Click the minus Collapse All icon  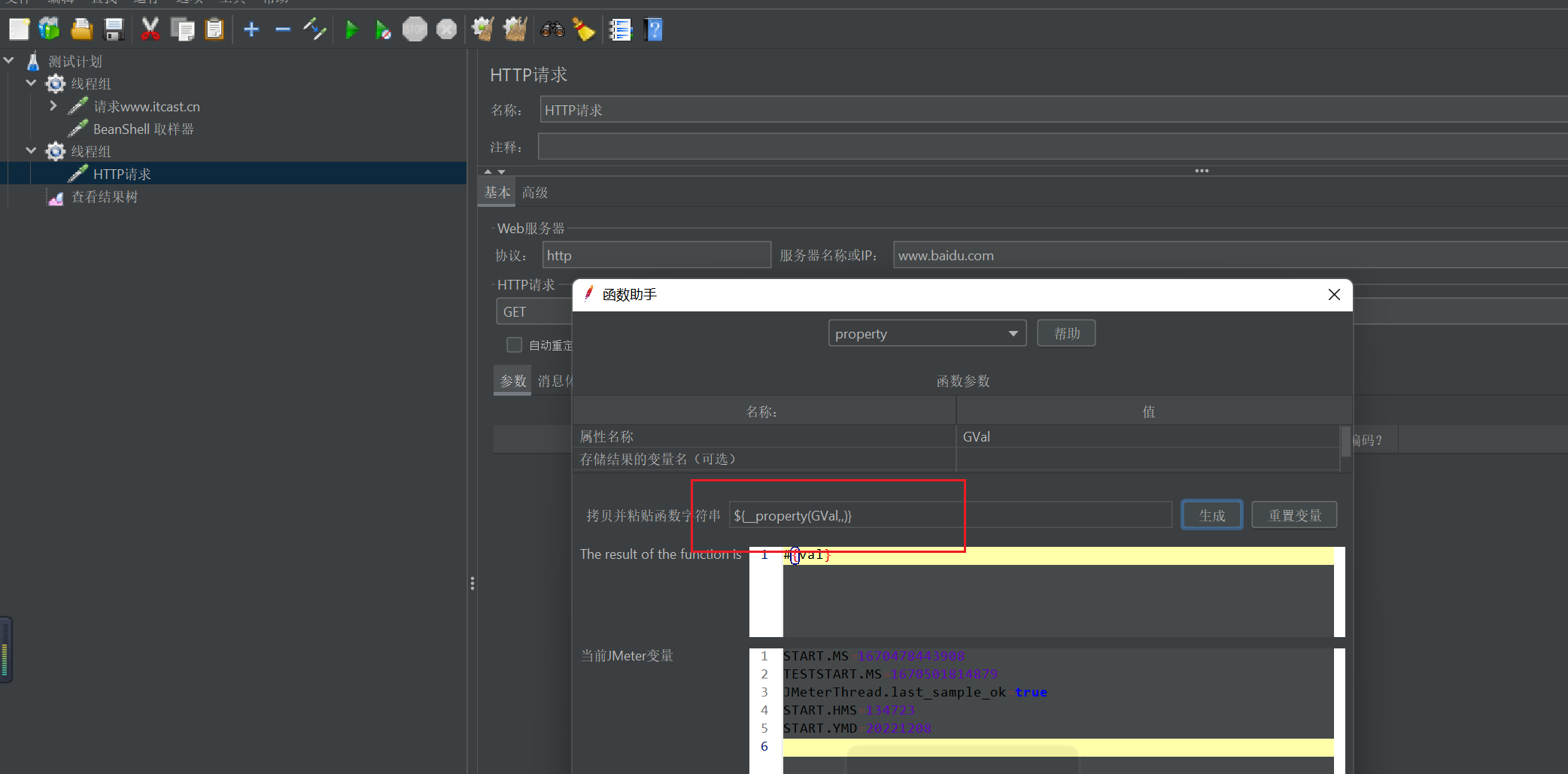[283, 30]
